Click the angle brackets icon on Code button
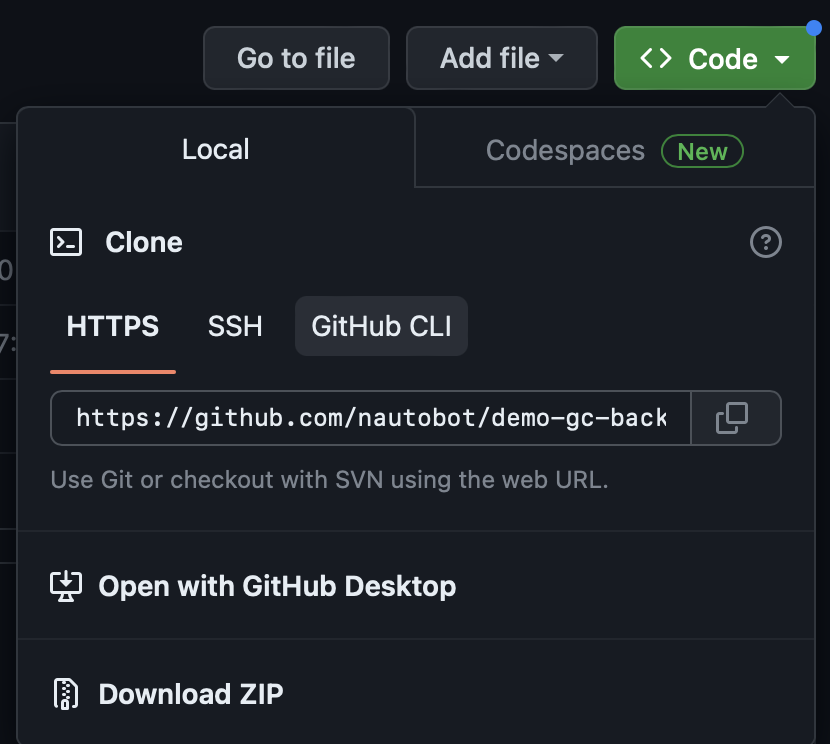 point(655,59)
